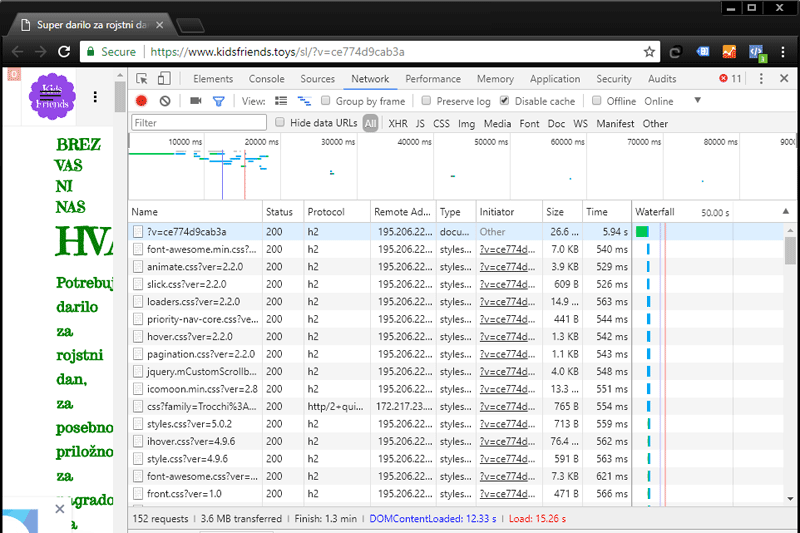Open the Performance tab
The image size is (800, 533).
click(433, 79)
